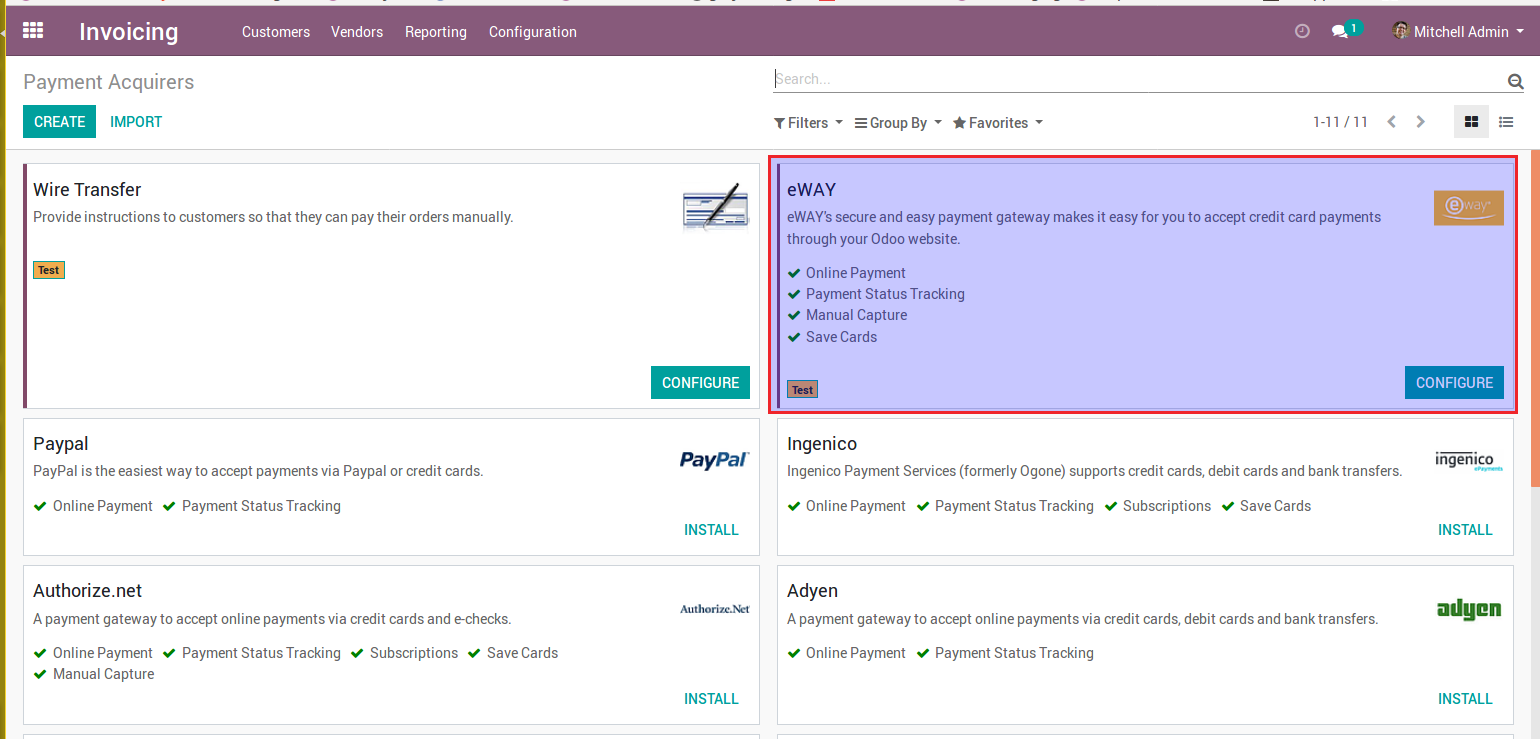
Task: Click the eWAY card title
Action: (812, 189)
